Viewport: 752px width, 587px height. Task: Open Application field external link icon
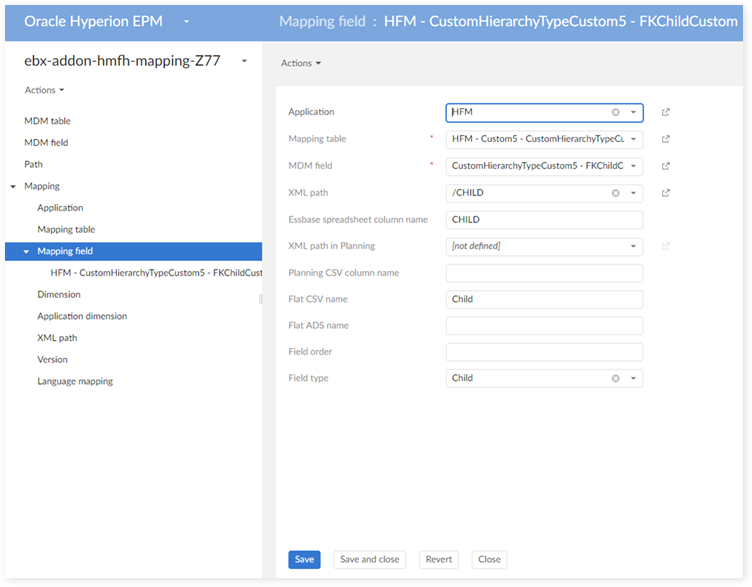(666, 113)
